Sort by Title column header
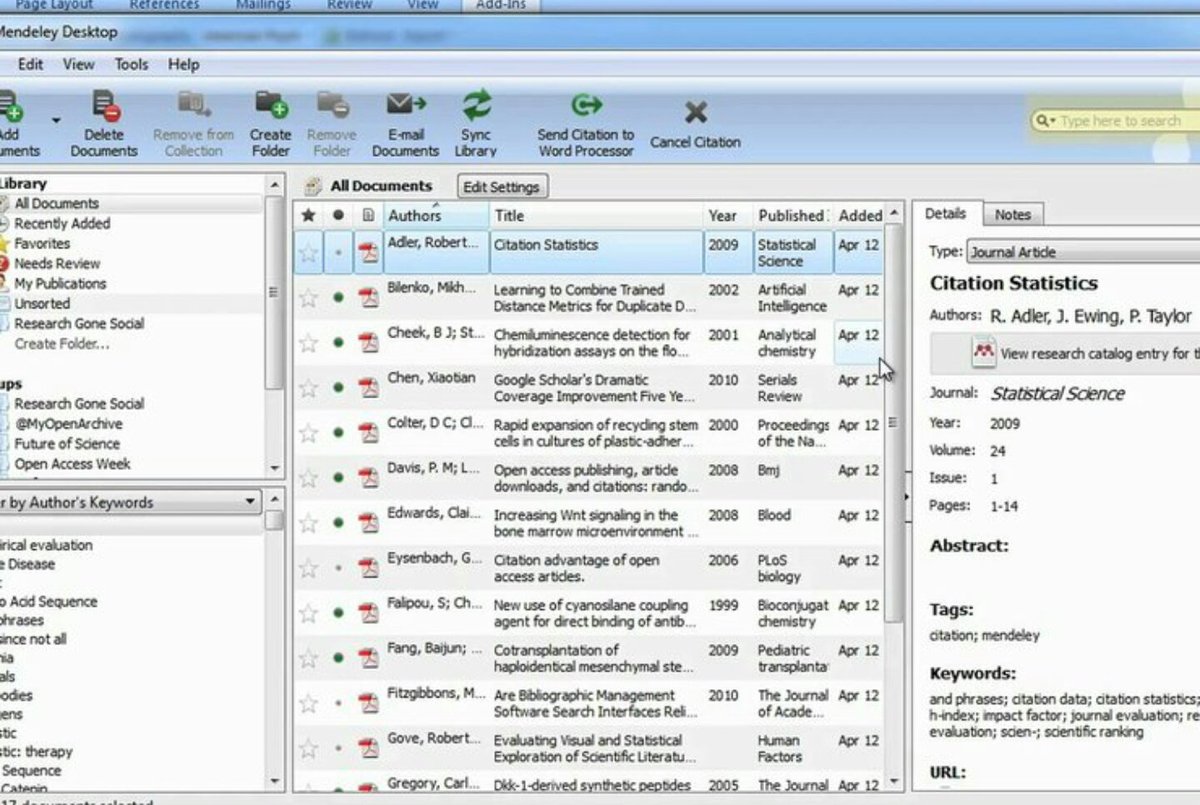1200x805 pixels. 596,215
